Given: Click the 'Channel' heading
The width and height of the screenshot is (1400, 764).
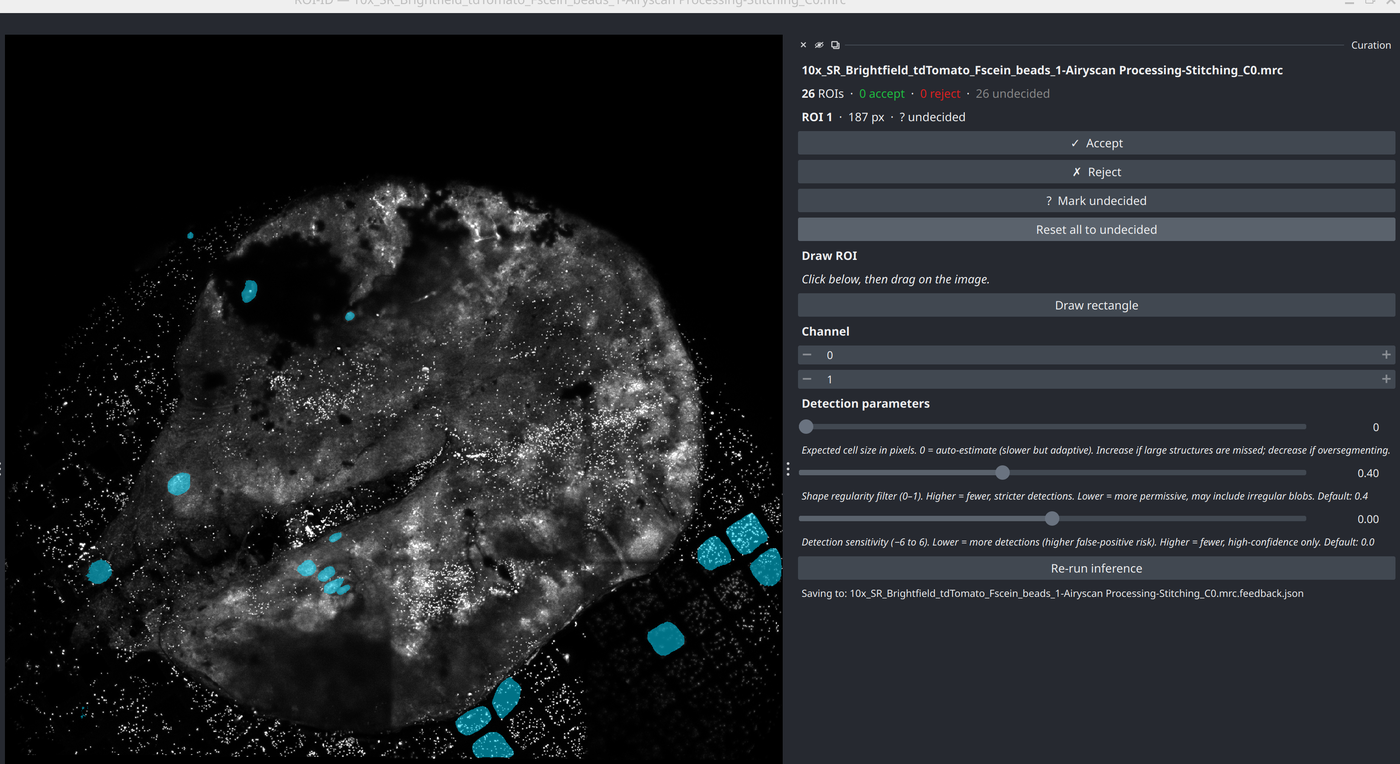Looking at the screenshot, I should 825,332.
